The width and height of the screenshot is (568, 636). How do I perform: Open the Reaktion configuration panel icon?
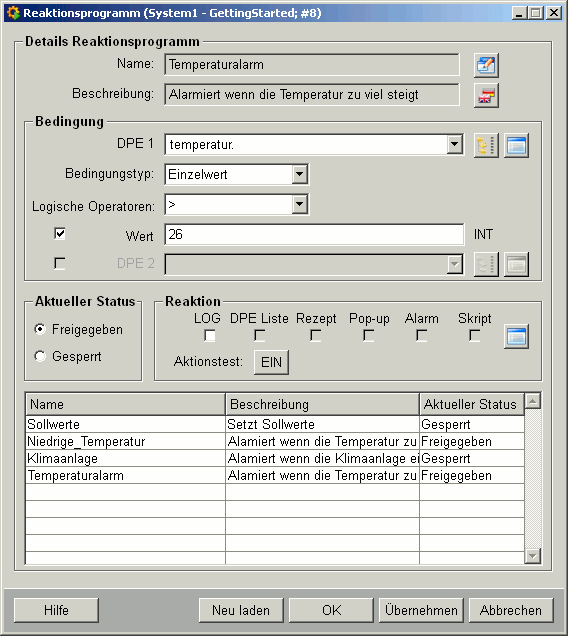point(516,336)
